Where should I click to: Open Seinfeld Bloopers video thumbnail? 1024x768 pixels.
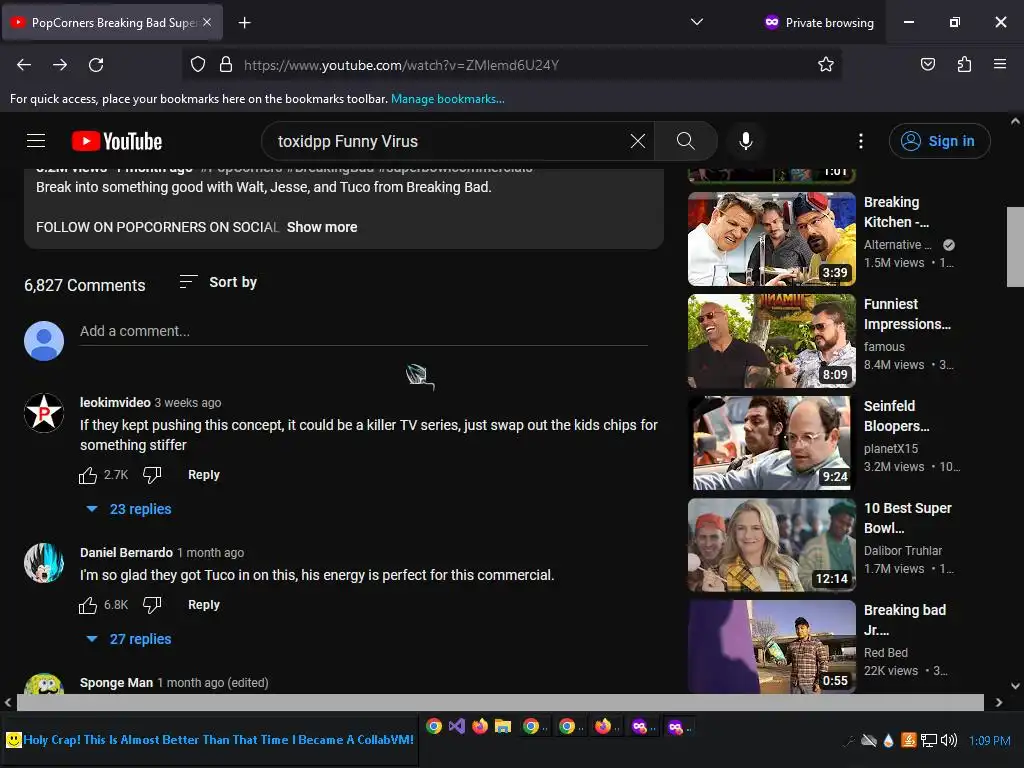click(771, 443)
